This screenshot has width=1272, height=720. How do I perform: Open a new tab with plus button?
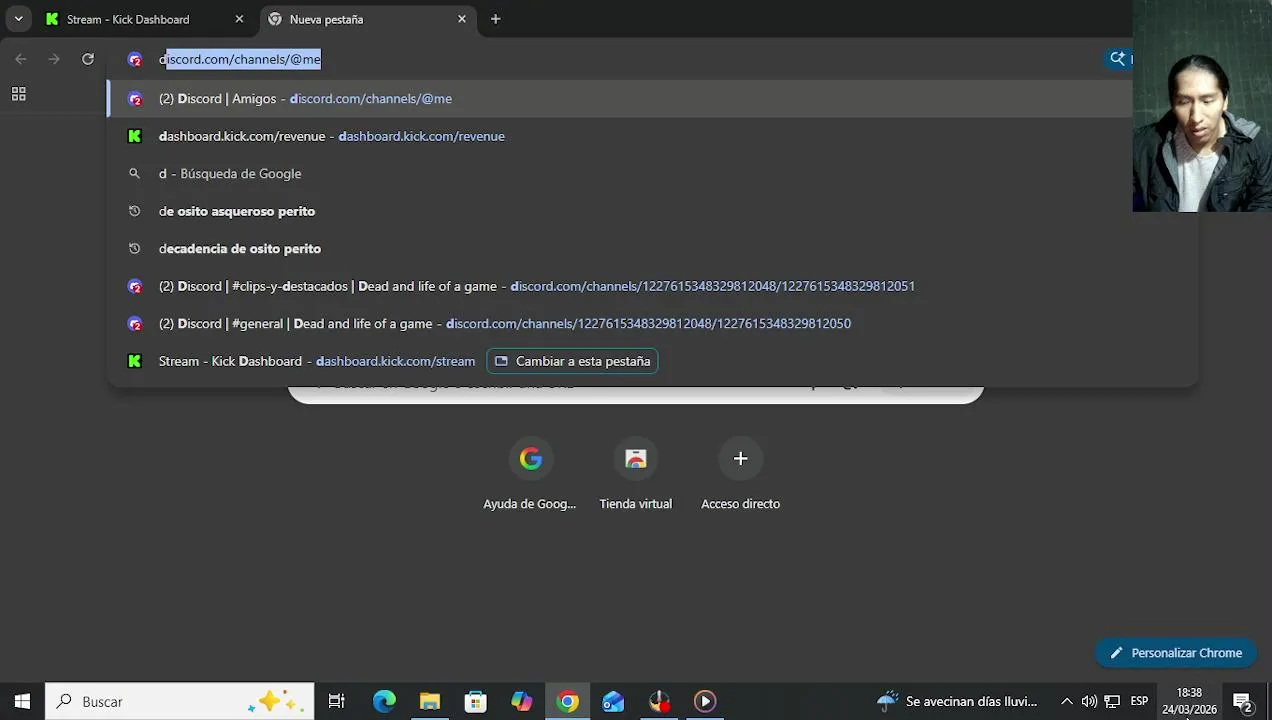495,19
